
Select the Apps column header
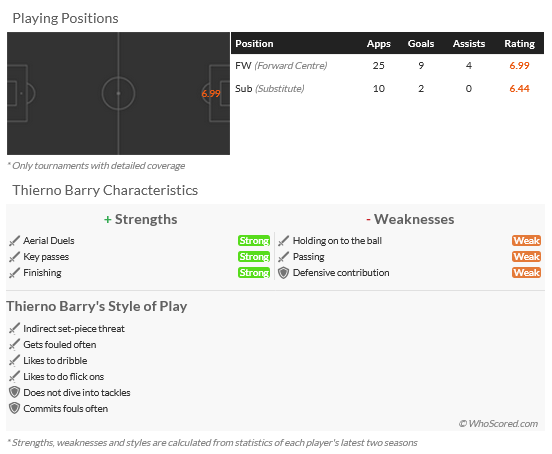(379, 44)
